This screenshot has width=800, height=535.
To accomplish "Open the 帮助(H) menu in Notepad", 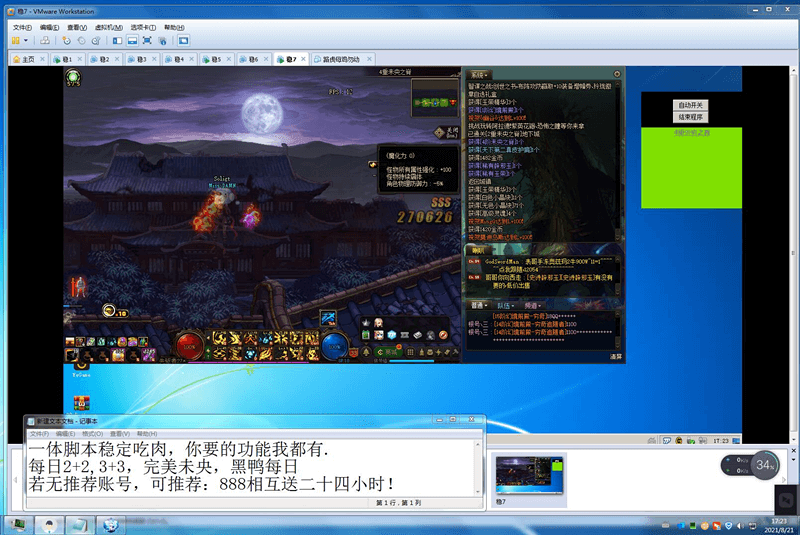I will point(147,434).
